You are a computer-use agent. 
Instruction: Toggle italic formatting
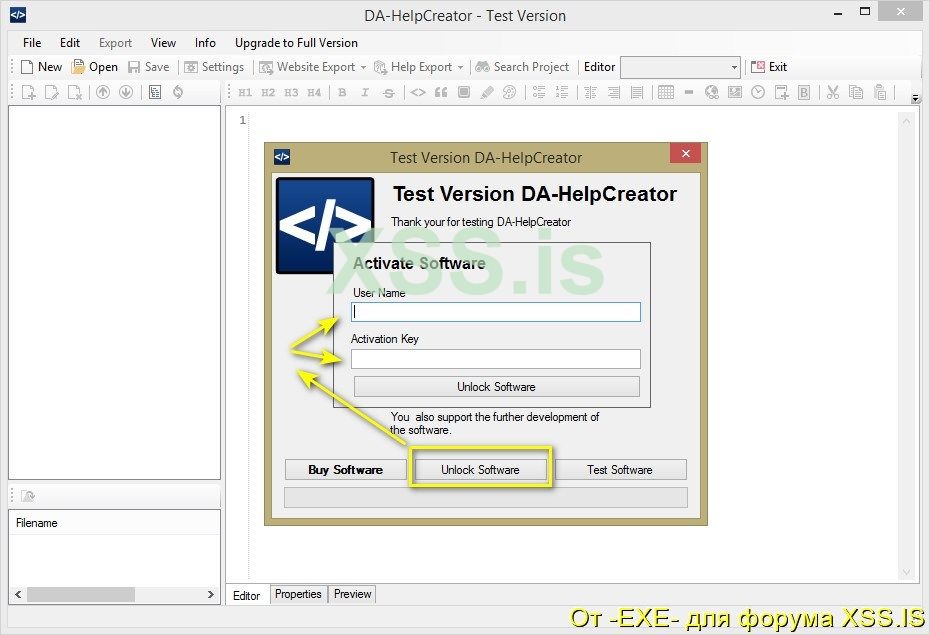click(x=365, y=92)
